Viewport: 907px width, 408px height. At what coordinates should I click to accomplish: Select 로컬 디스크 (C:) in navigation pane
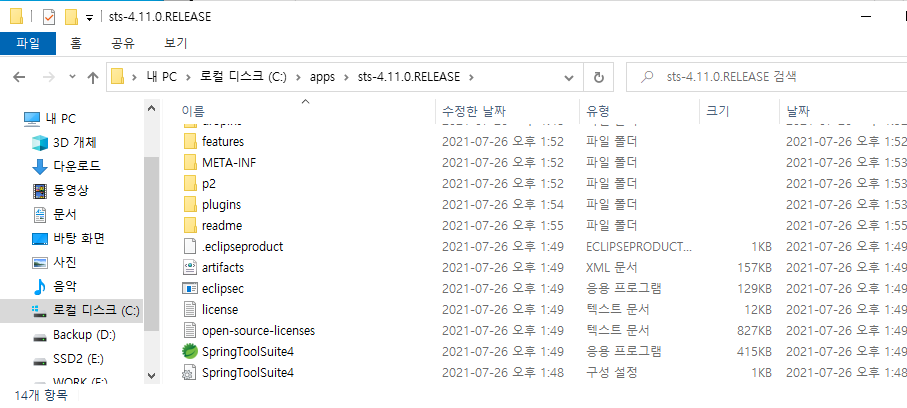click(71, 311)
